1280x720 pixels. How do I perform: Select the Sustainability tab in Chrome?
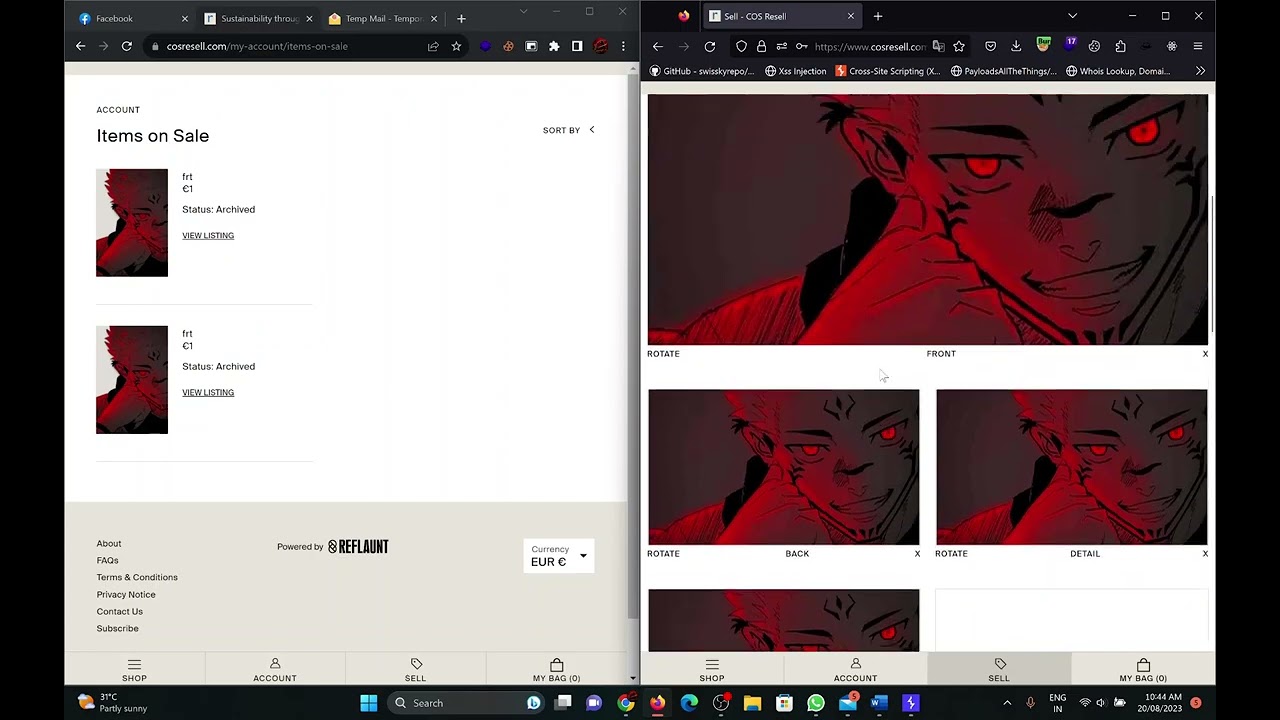tap(258, 18)
